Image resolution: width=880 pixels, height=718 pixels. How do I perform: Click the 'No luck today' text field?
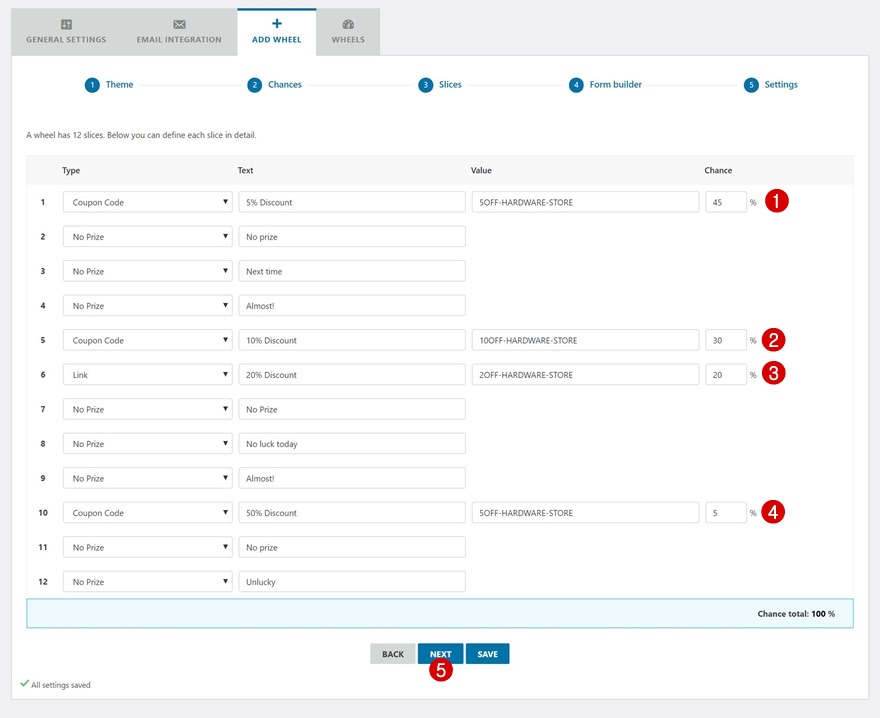[x=351, y=444]
